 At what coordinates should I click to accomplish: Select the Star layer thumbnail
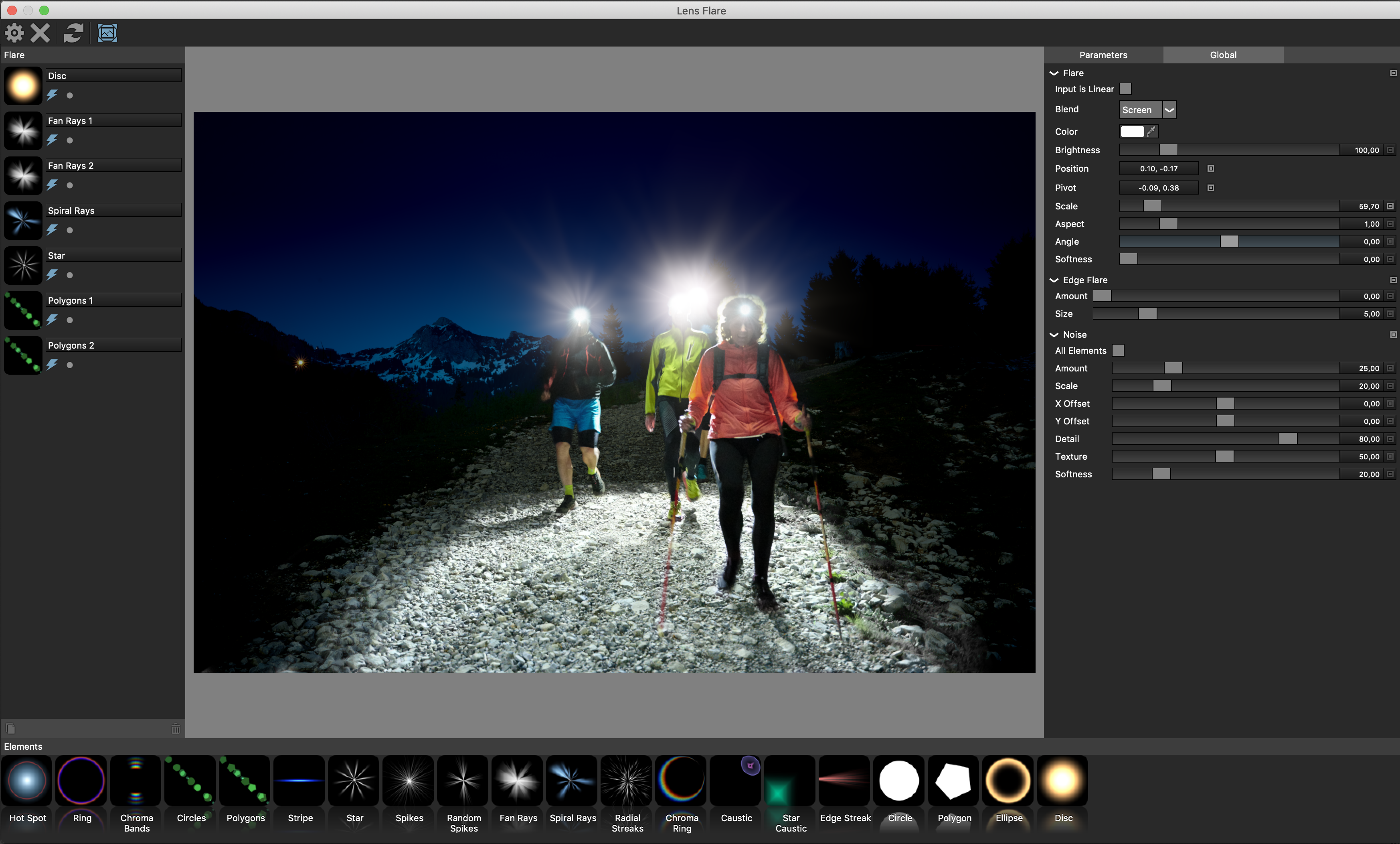23,266
